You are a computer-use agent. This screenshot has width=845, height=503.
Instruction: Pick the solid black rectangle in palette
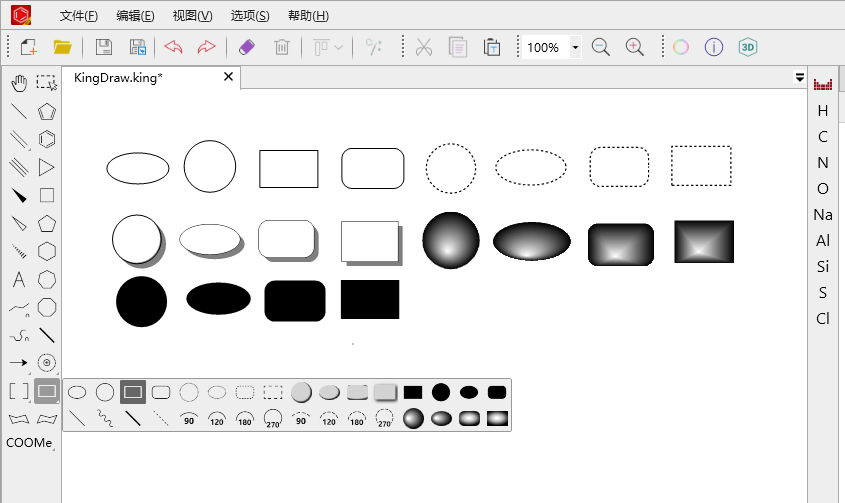point(413,392)
